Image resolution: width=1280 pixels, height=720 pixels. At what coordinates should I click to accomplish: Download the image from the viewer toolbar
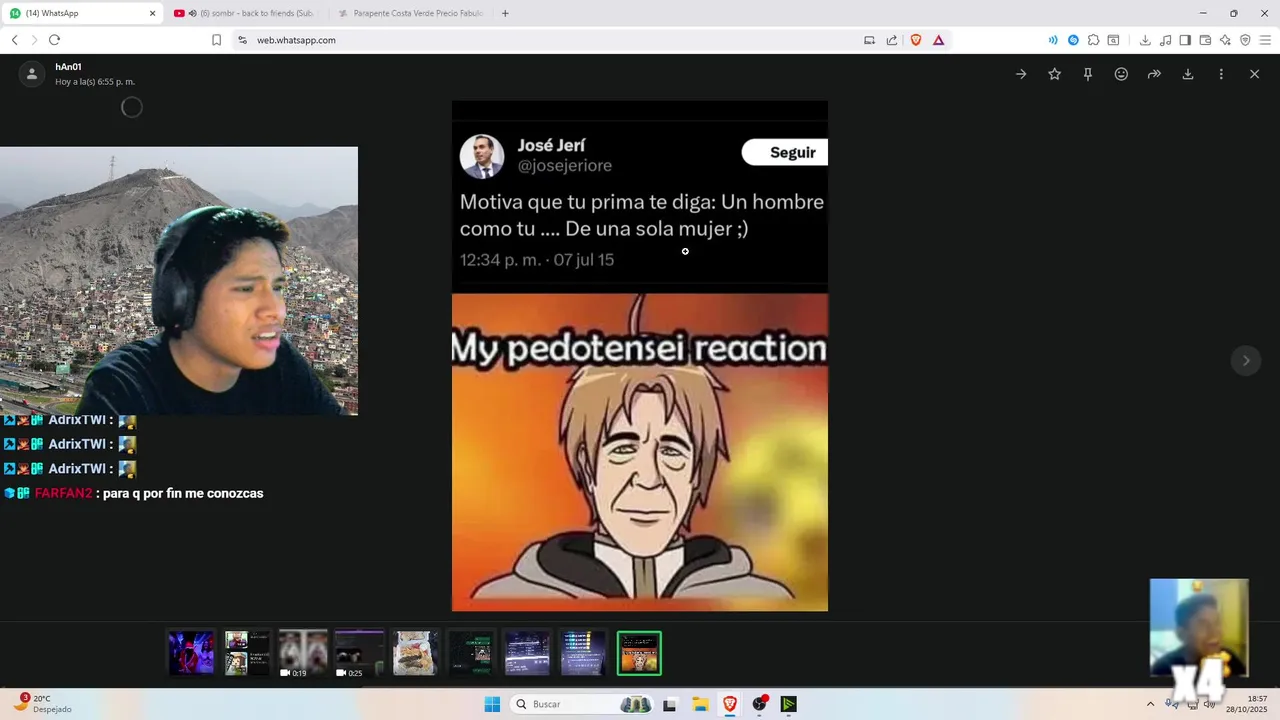(1188, 74)
